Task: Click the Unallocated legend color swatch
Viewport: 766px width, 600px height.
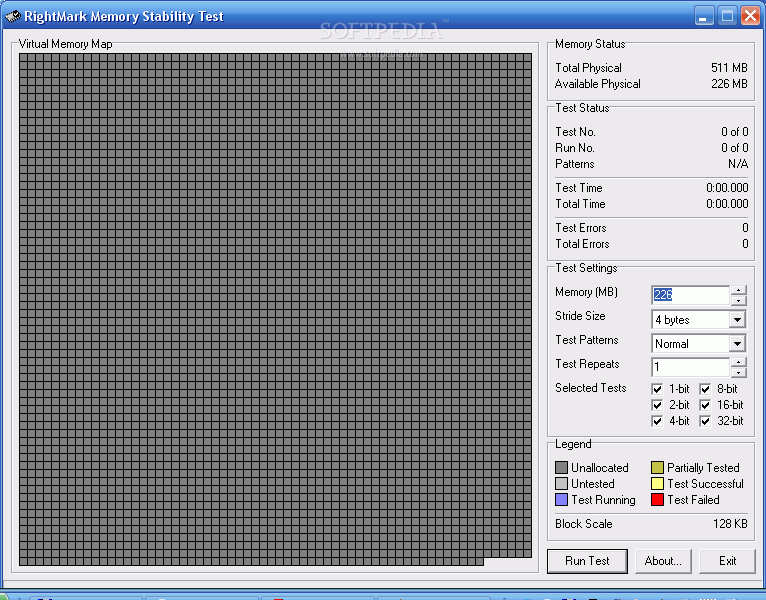Action: (x=561, y=468)
